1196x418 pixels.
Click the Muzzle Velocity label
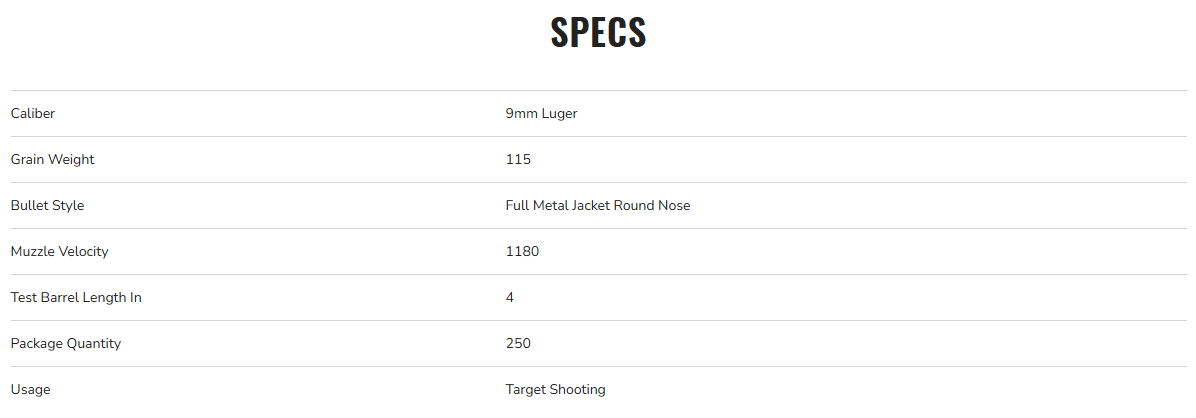point(59,252)
